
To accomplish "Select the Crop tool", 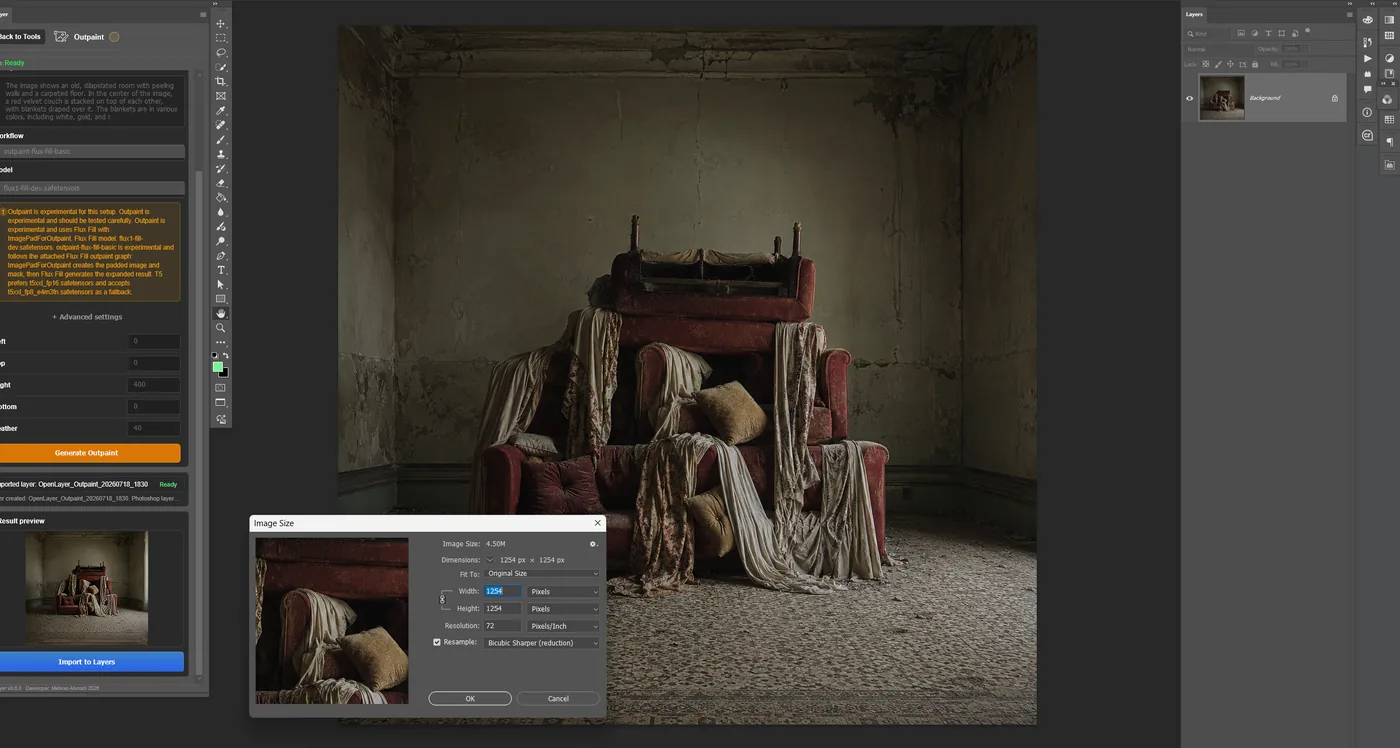I will click(x=221, y=81).
